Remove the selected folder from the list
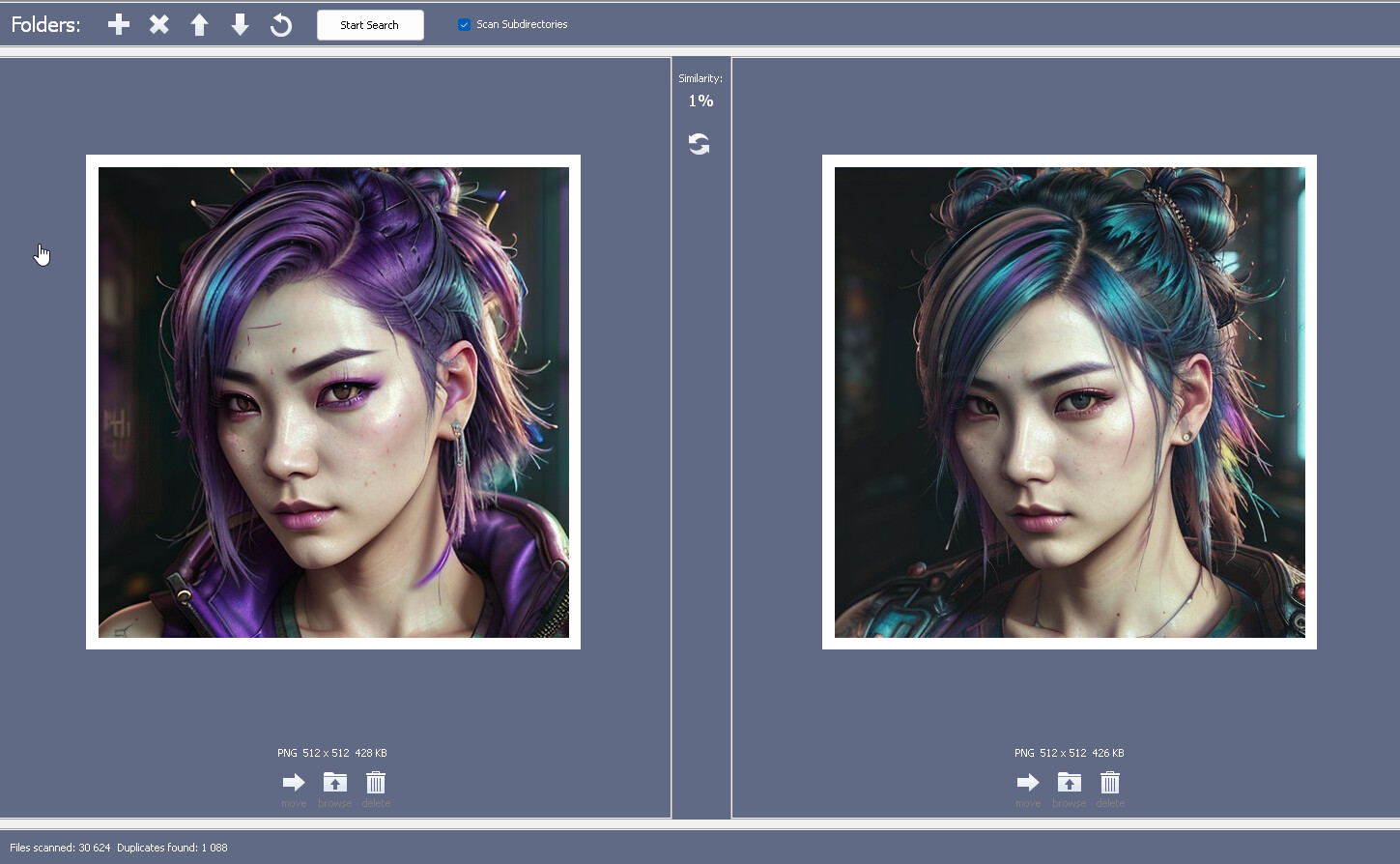The image size is (1400, 864). tap(158, 24)
